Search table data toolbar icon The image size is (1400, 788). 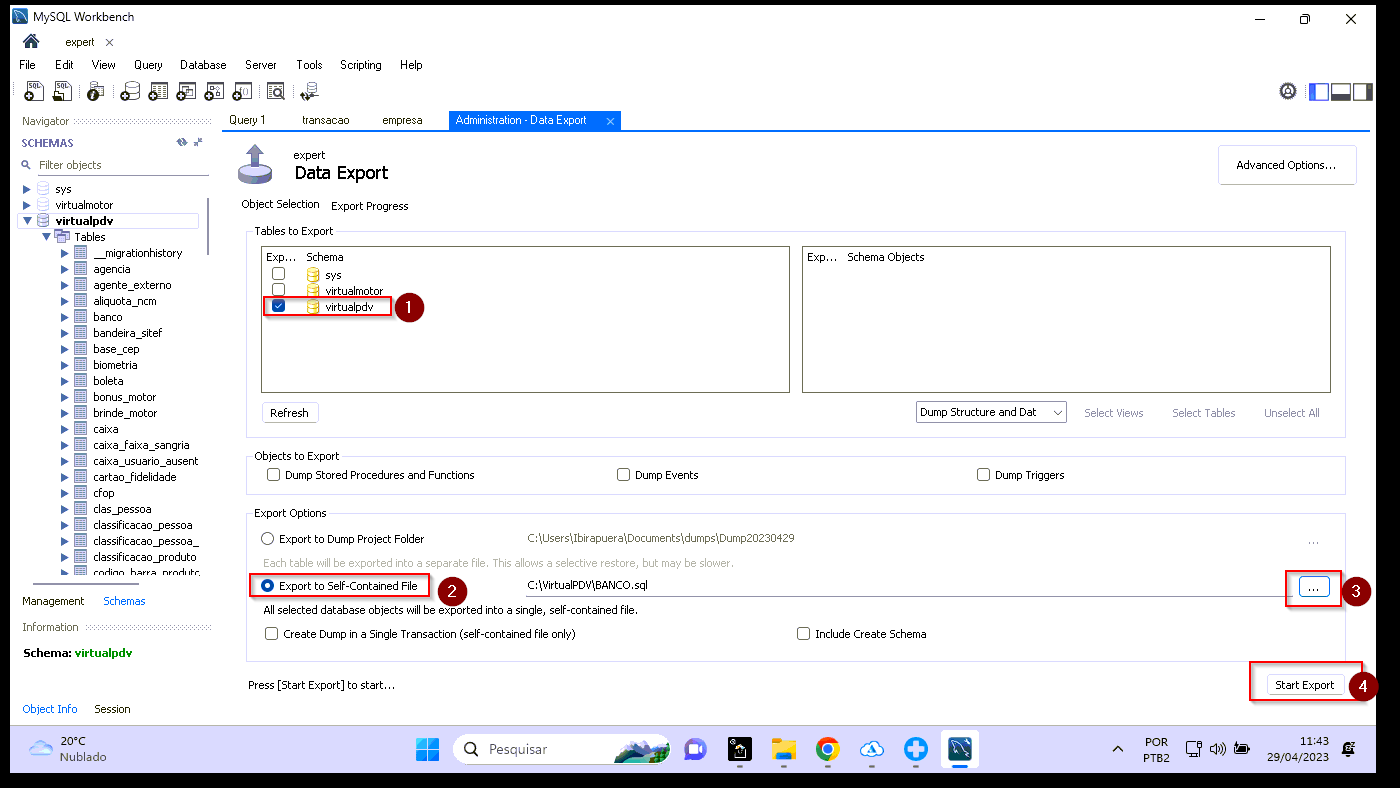coord(276,91)
